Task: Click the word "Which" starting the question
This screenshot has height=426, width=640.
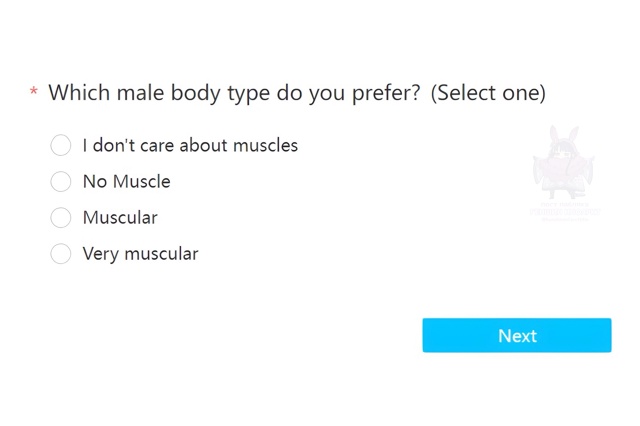Action: (79, 92)
